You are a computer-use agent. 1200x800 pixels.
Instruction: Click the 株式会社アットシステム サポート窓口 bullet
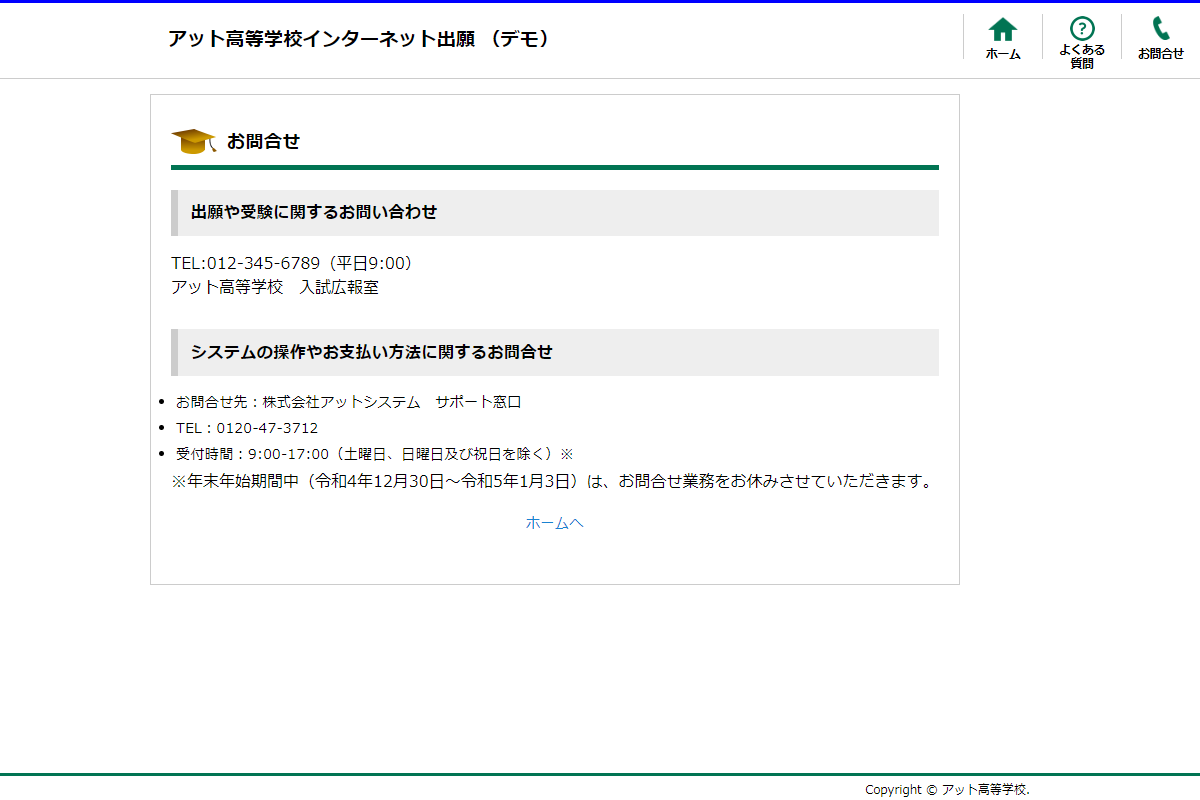pyautogui.click(x=348, y=402)
